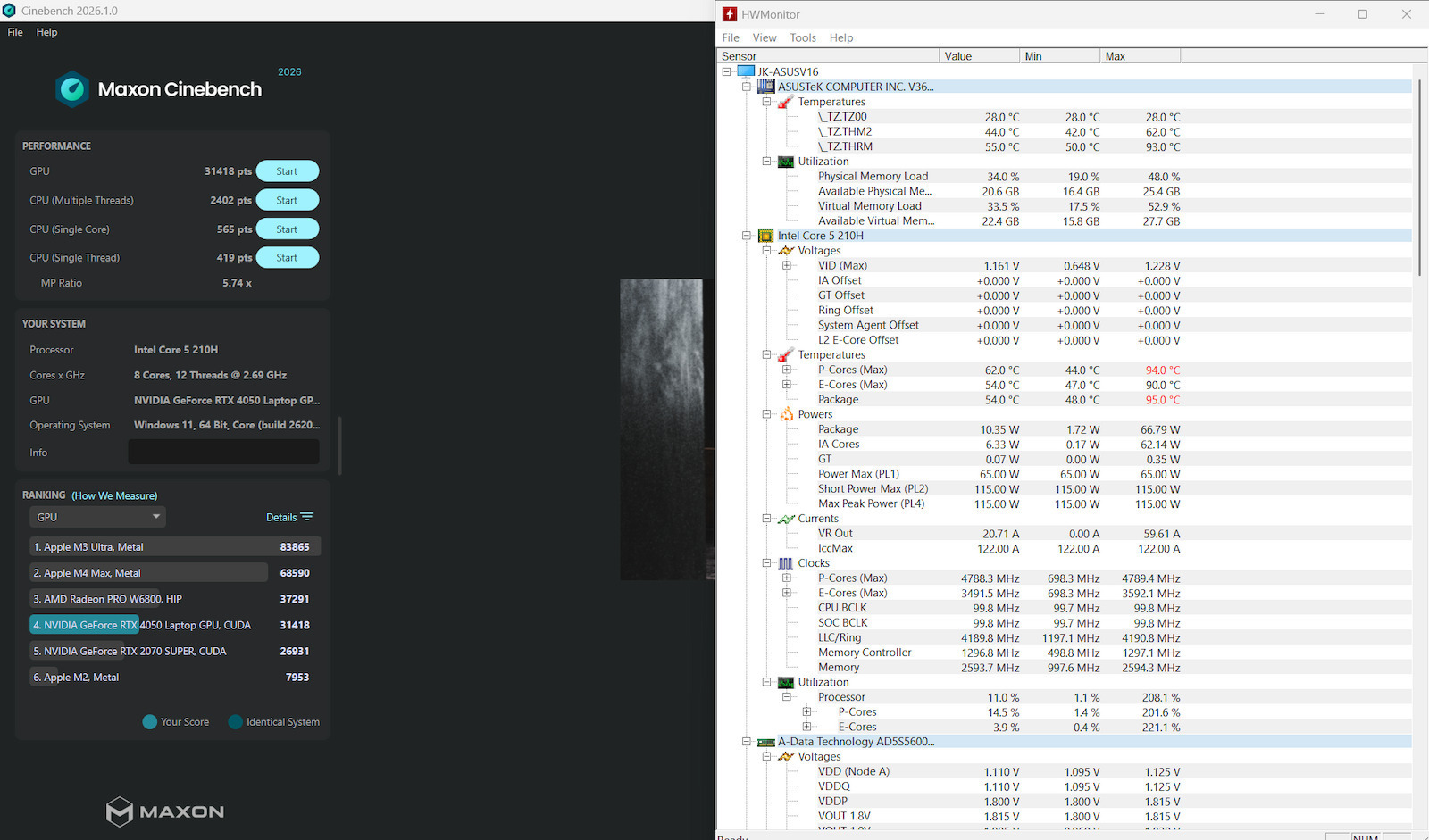The image size is (1429, 840).
Task: Click the flame icon beside Powers
Action: click(x=786, y=414)
